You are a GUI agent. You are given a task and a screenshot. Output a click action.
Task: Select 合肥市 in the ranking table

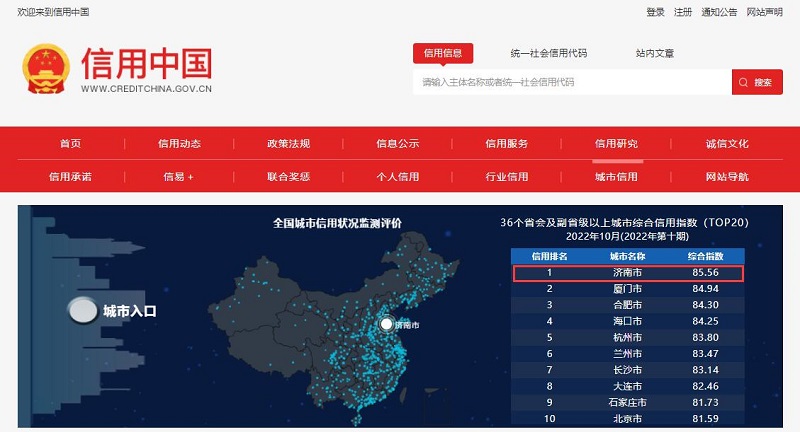click(628, 305)
